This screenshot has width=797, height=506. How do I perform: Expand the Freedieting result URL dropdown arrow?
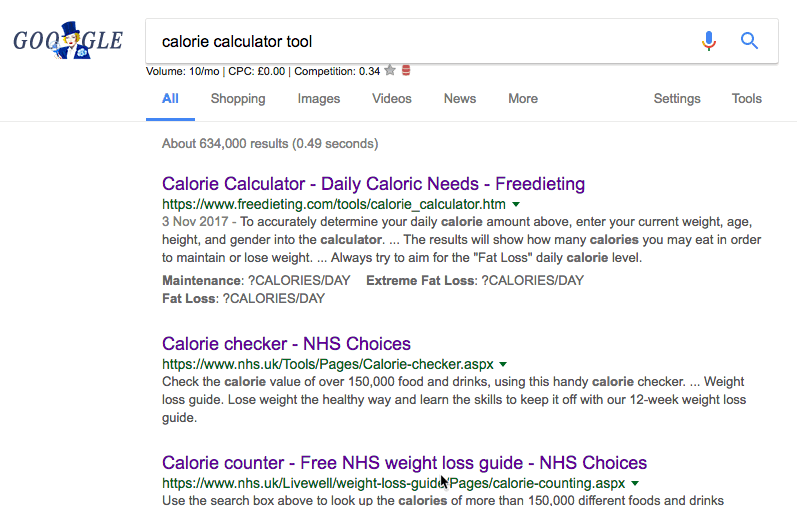coord(514,204)
